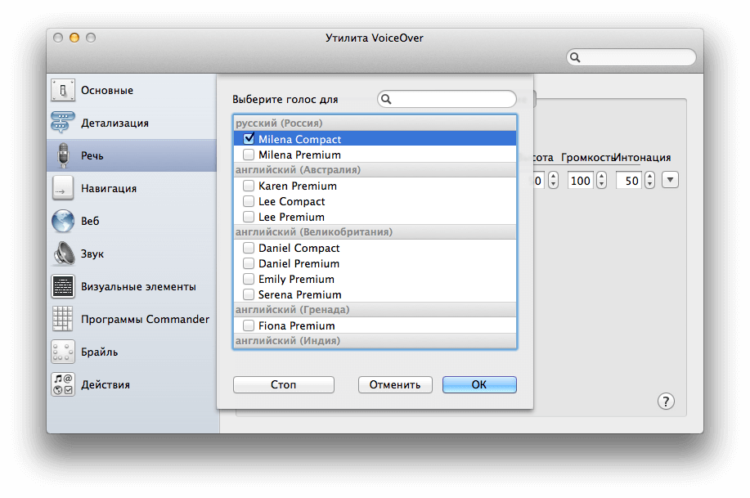Click the Громкость stepper arrows
This screenshot has height=498, width=750.
click(601, 180)
